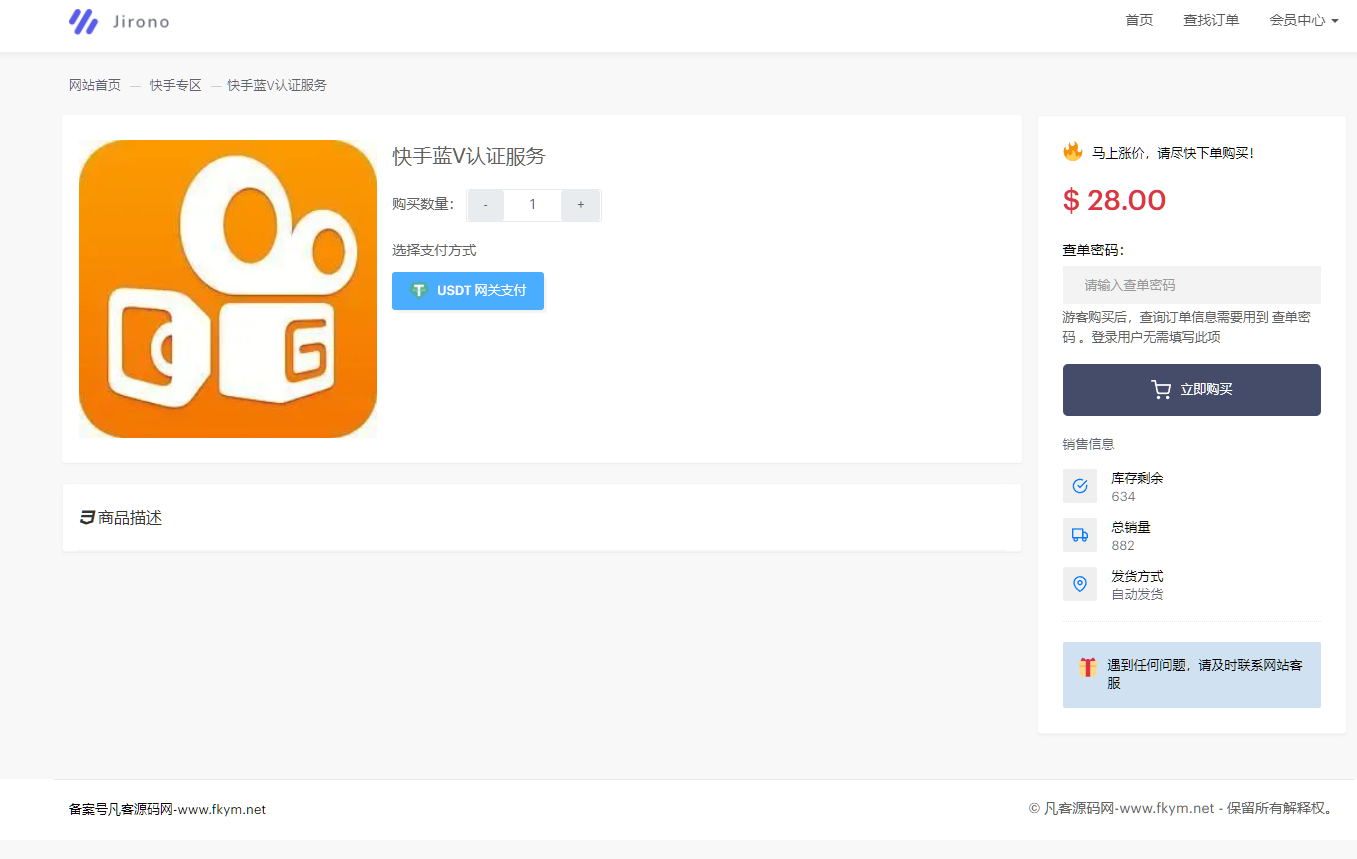Click the quantity input field showing 1
Screen dimensions: 1357x859
[x=533, y=204]
